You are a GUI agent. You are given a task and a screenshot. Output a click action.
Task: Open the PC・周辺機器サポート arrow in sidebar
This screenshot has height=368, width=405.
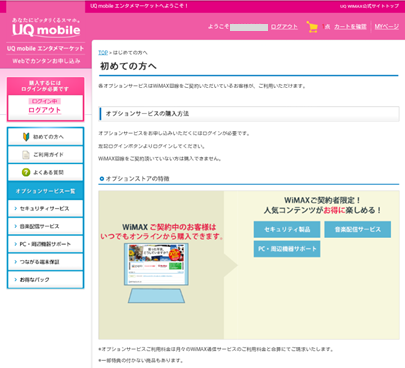[15, 244]
